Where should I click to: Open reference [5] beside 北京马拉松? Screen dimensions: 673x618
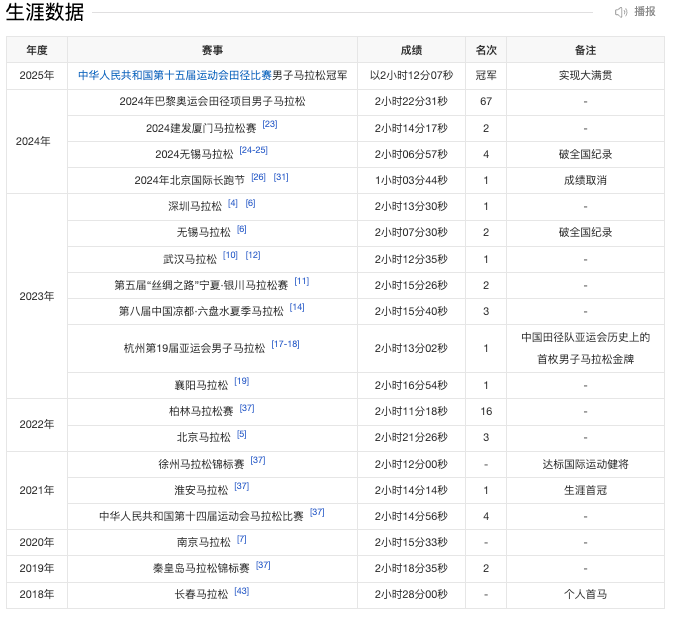(x=241, y=433)
